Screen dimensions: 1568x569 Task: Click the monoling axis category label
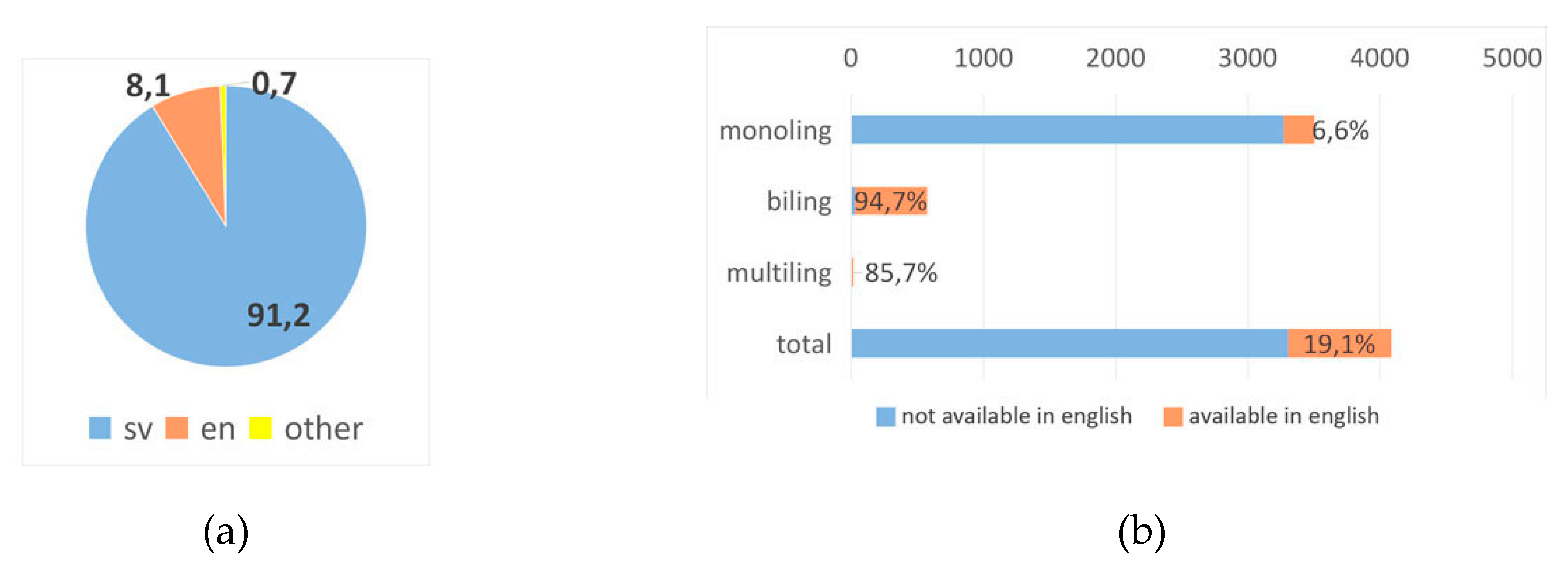[x=775, y=130]
